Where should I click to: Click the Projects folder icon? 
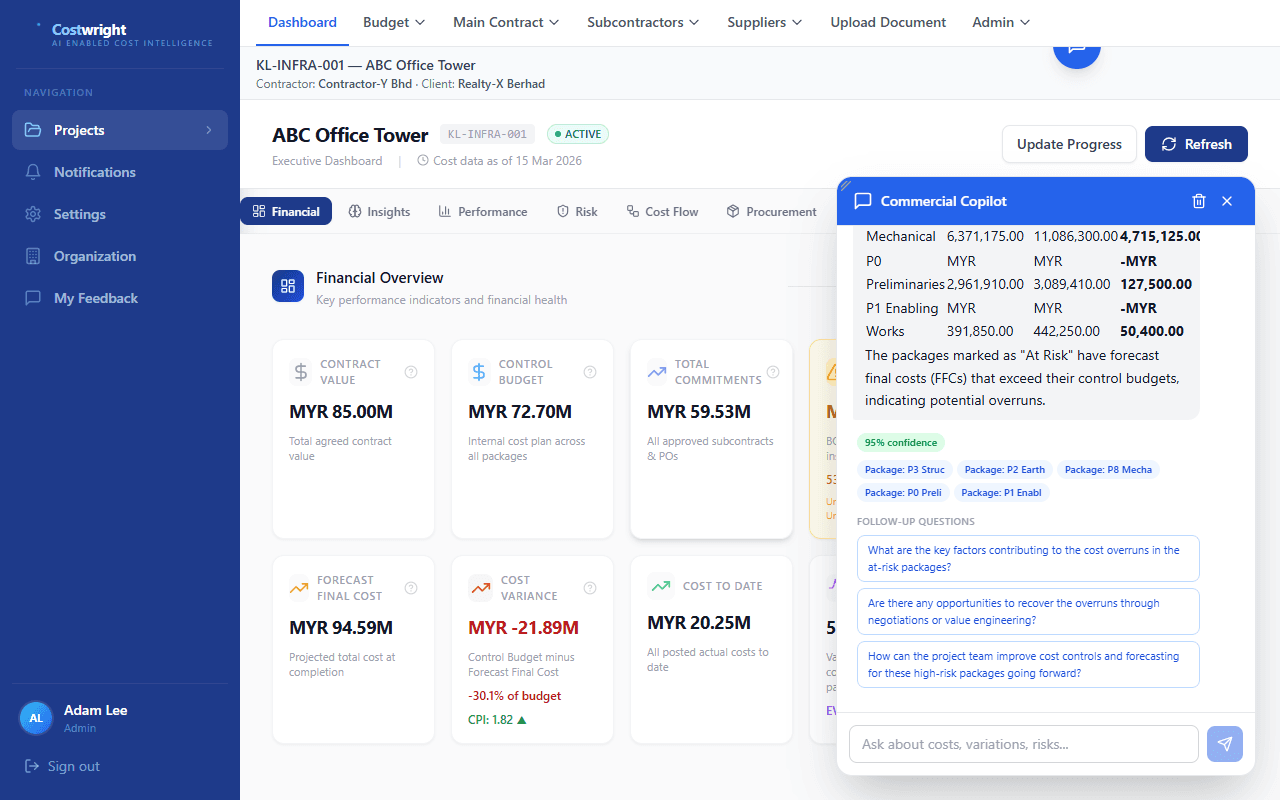(x=33, y=130)
